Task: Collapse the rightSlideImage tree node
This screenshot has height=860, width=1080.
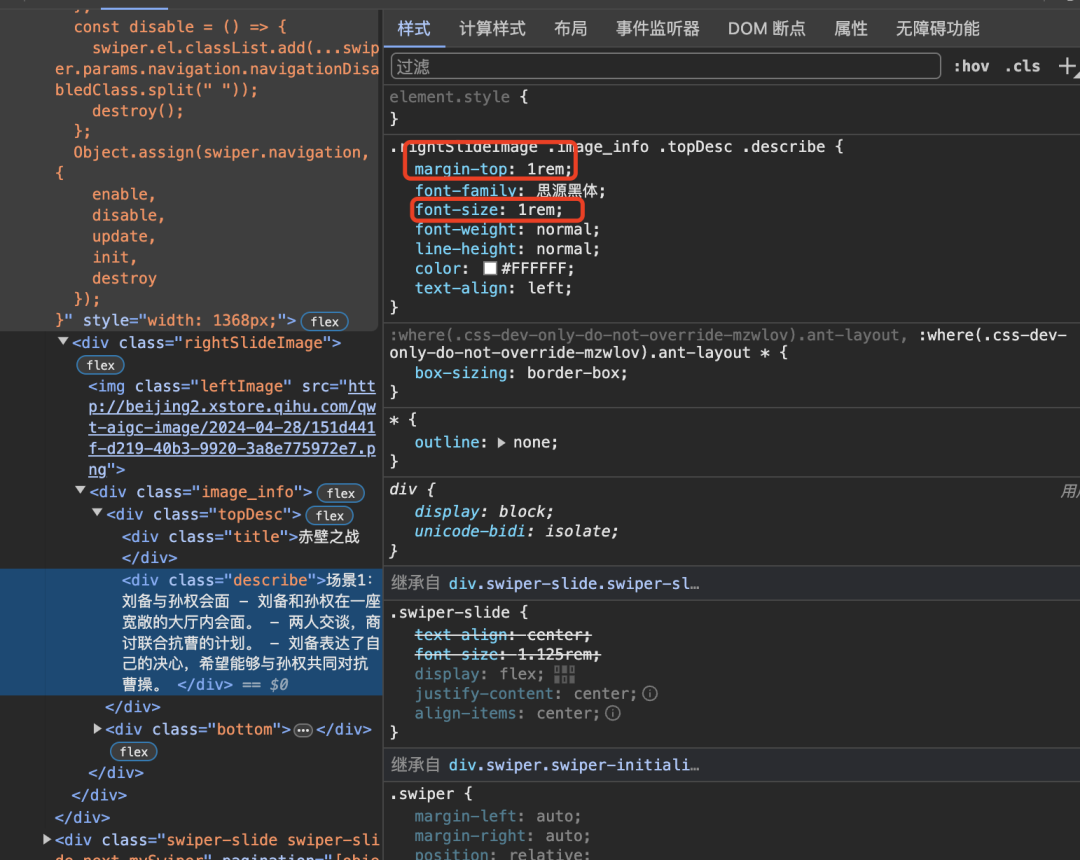Action: (62, 340)
